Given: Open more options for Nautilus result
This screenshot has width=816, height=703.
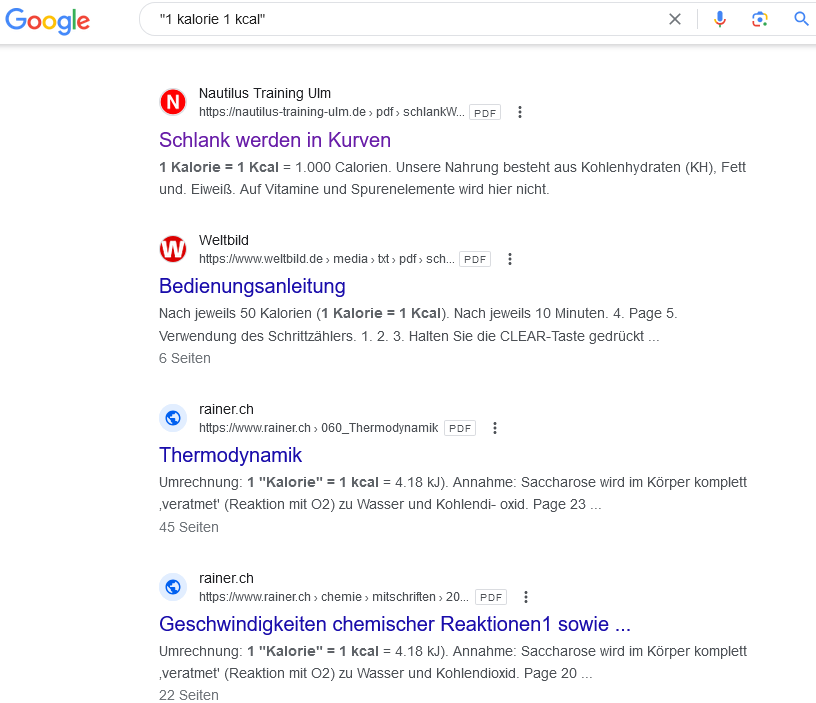Looking at the screenshot, I should pyautogui.click(x=519, y=112).
